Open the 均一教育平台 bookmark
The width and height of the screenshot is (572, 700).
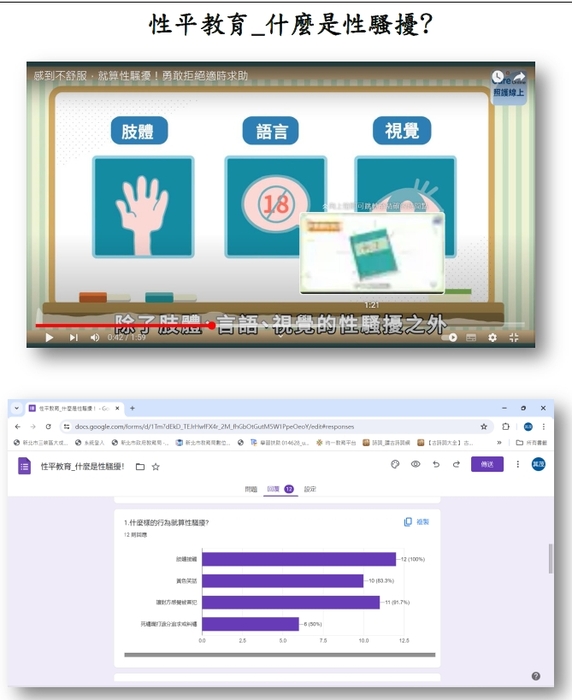336,442
